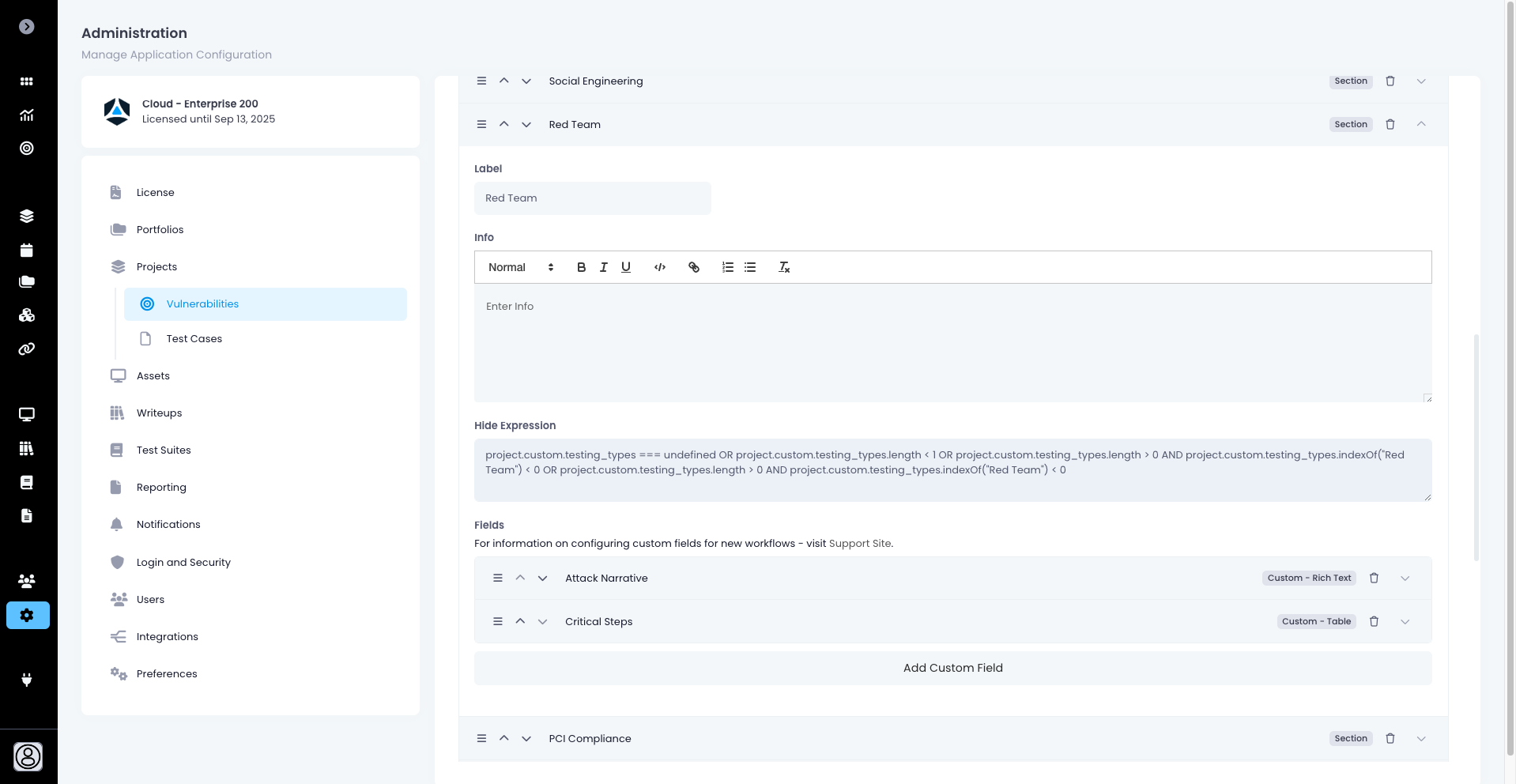
Task: Open the Support Site link
Action: (860, 543)
